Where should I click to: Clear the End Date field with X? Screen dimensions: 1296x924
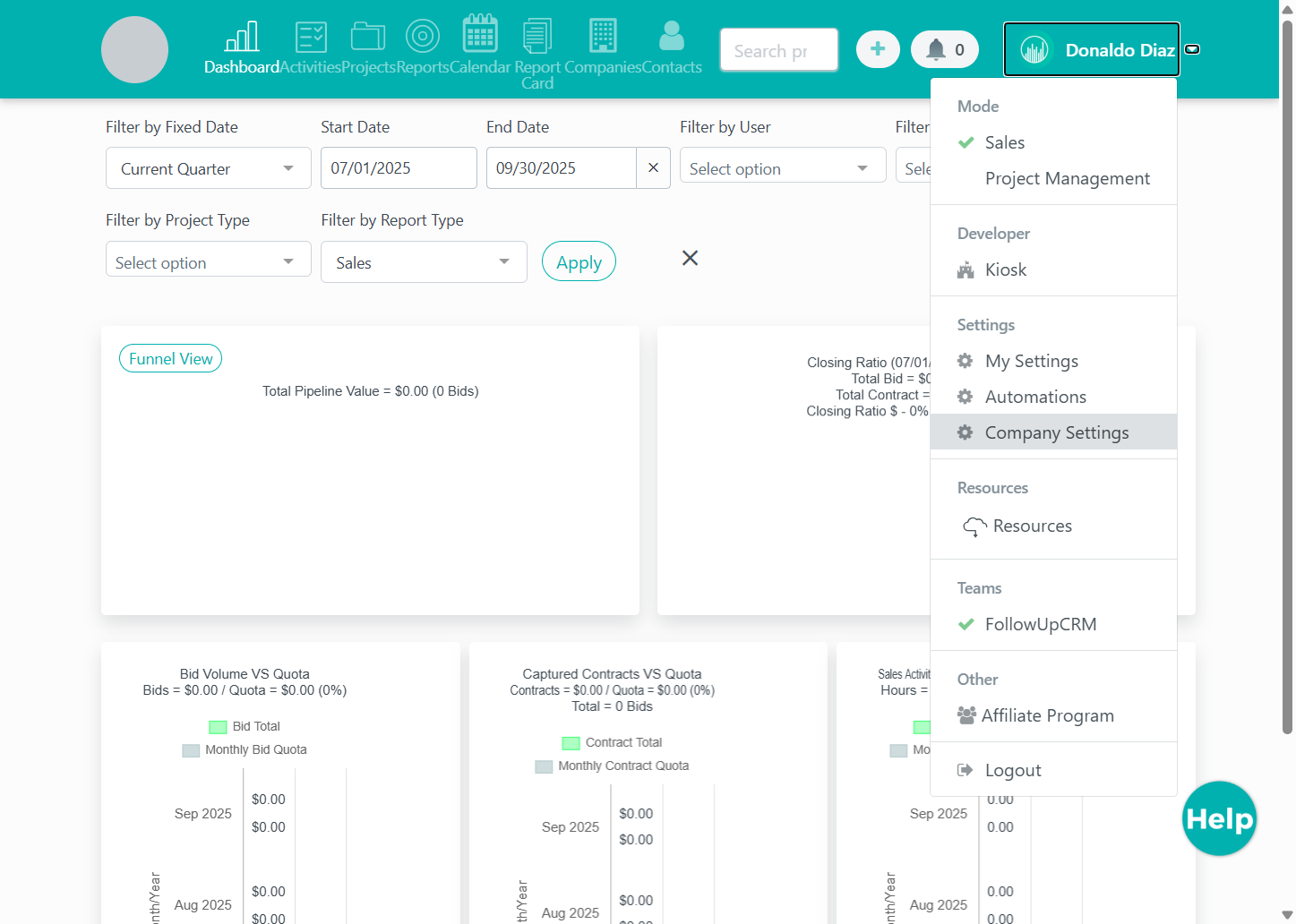[653, 167]
